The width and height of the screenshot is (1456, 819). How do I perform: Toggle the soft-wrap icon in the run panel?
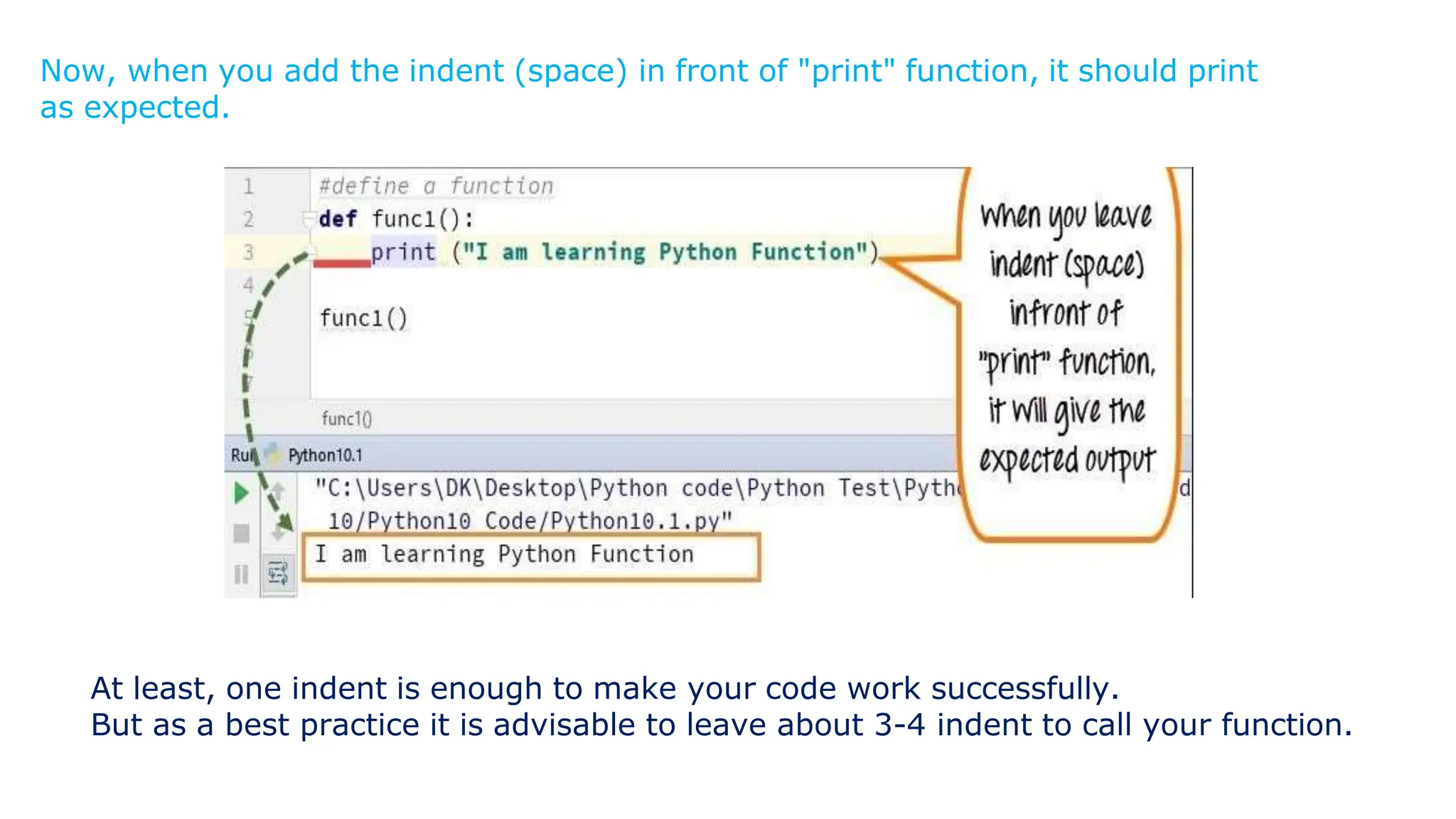277,573
